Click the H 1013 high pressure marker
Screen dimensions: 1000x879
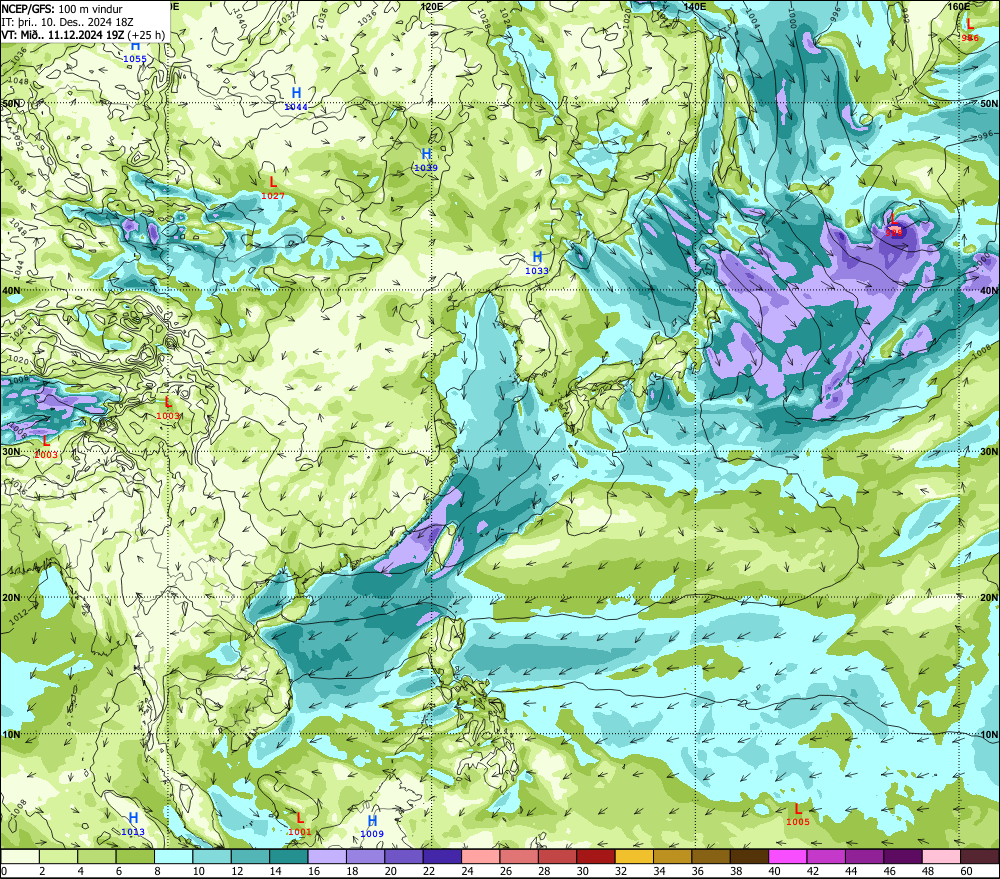point(133,824)
